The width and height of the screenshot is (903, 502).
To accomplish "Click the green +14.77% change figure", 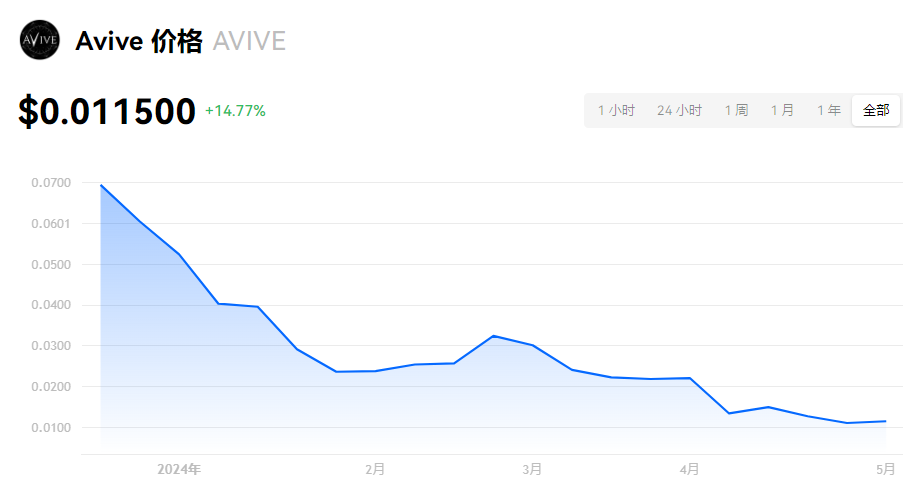I will tap(235, 111).
